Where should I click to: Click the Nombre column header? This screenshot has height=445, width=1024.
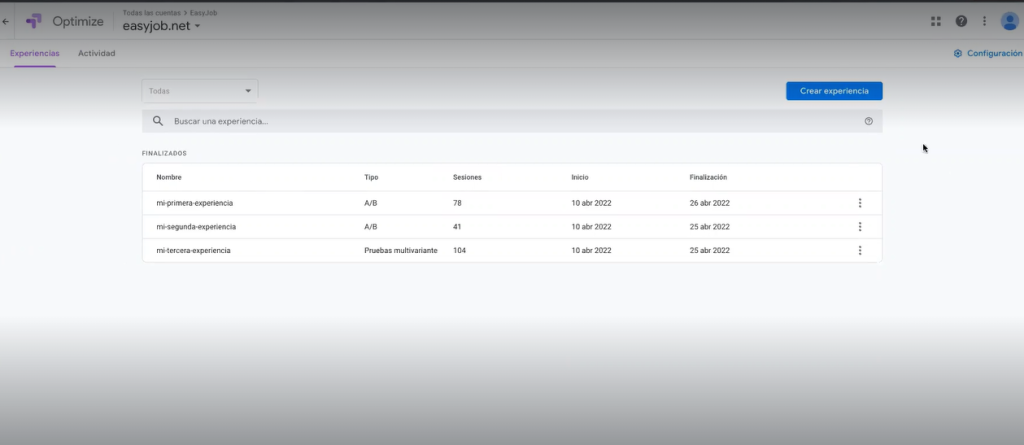[169, 177]
